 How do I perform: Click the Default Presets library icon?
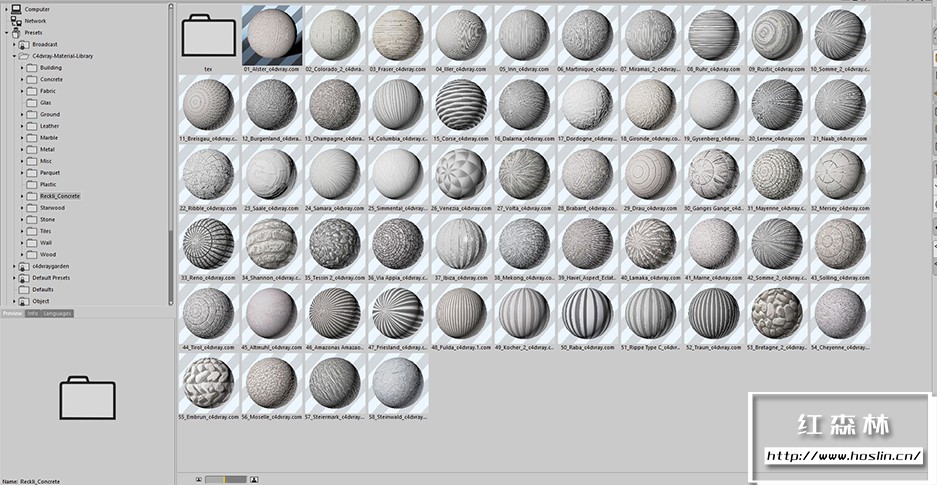[x=24, y=278]
